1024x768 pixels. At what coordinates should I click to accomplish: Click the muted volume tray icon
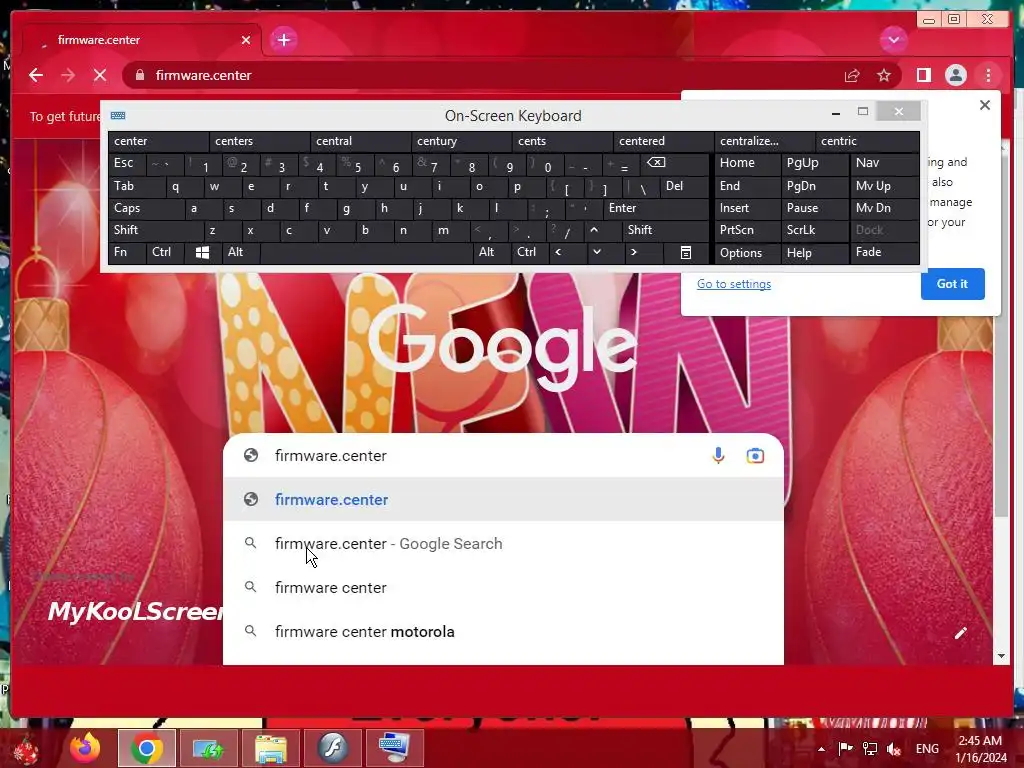click(x=894, y=749)
